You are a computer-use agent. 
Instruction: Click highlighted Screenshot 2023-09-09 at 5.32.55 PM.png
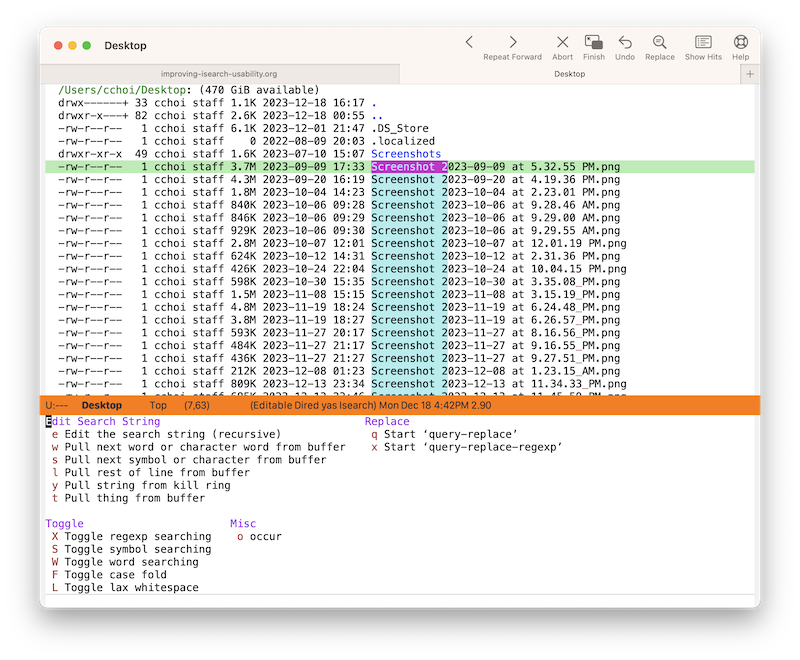point(495,167)
